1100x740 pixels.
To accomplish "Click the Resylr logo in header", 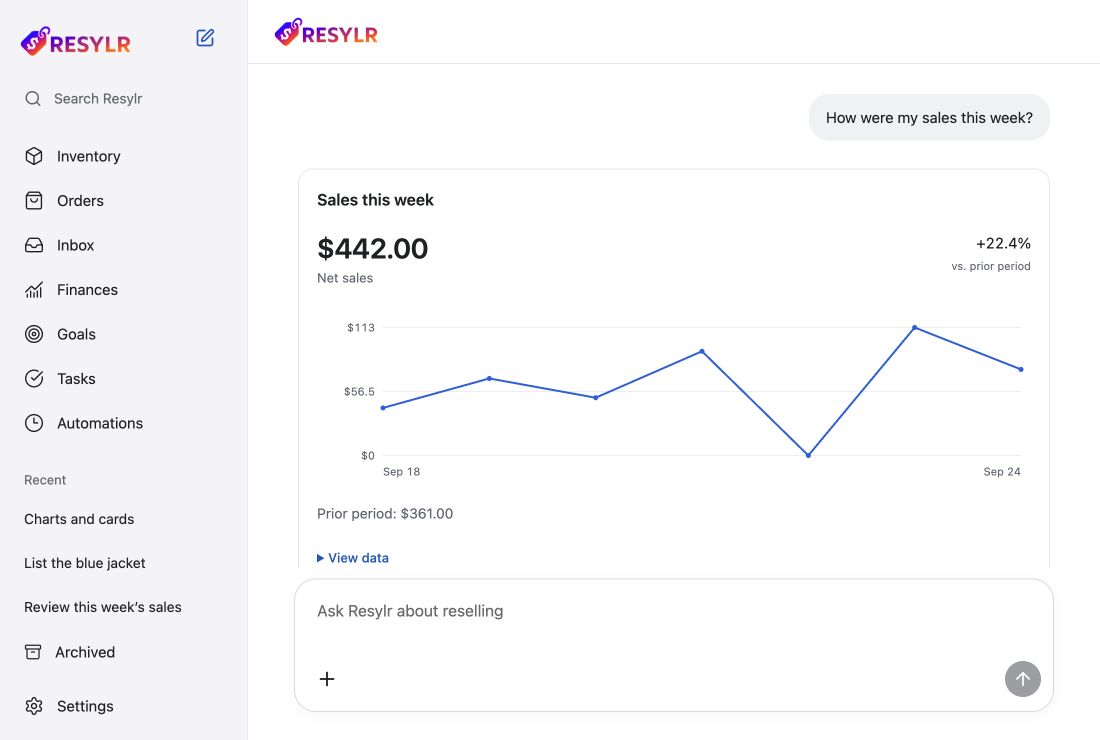I will pos(326,33).
